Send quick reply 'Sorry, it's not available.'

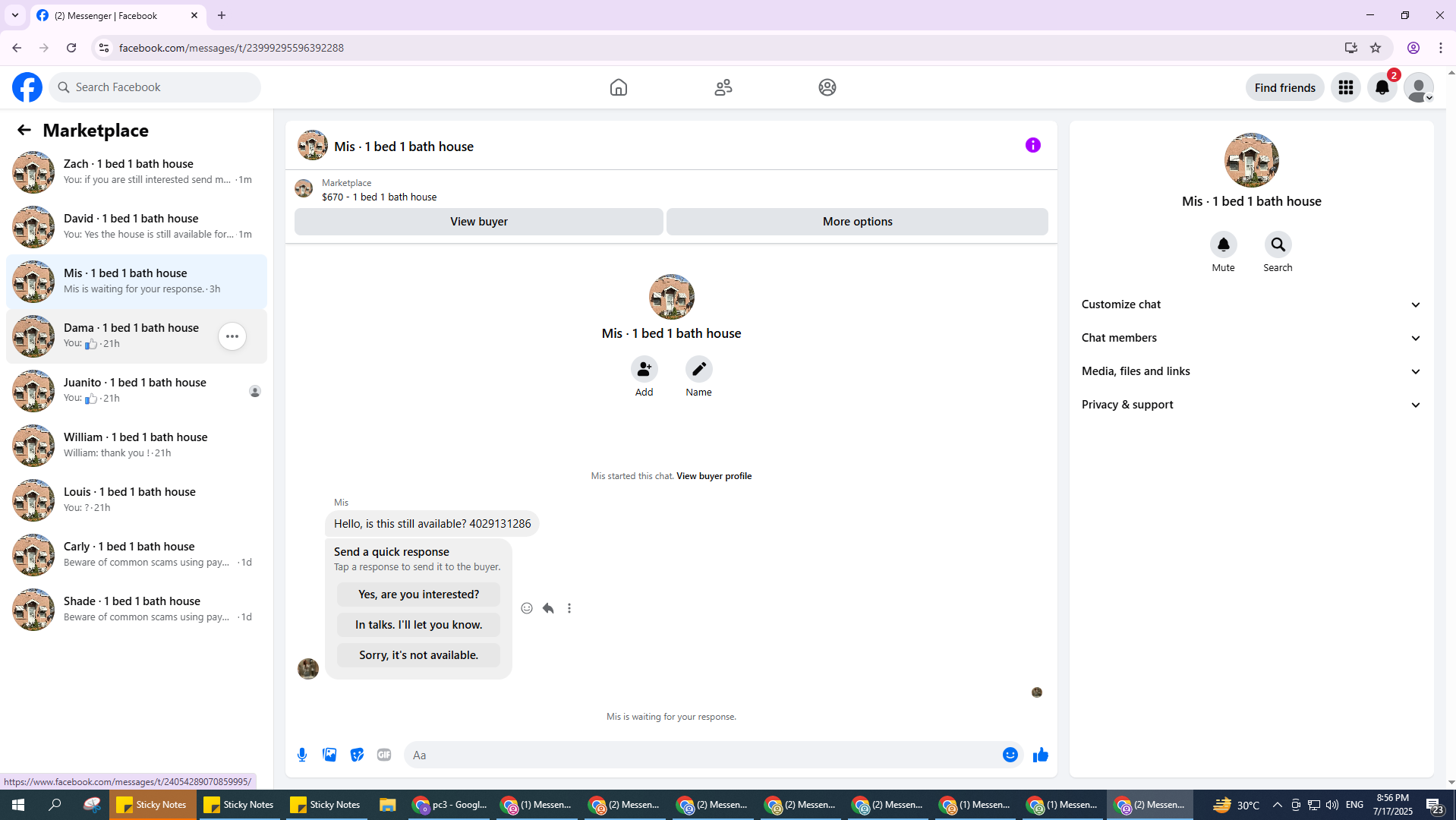tap(419, 655)
